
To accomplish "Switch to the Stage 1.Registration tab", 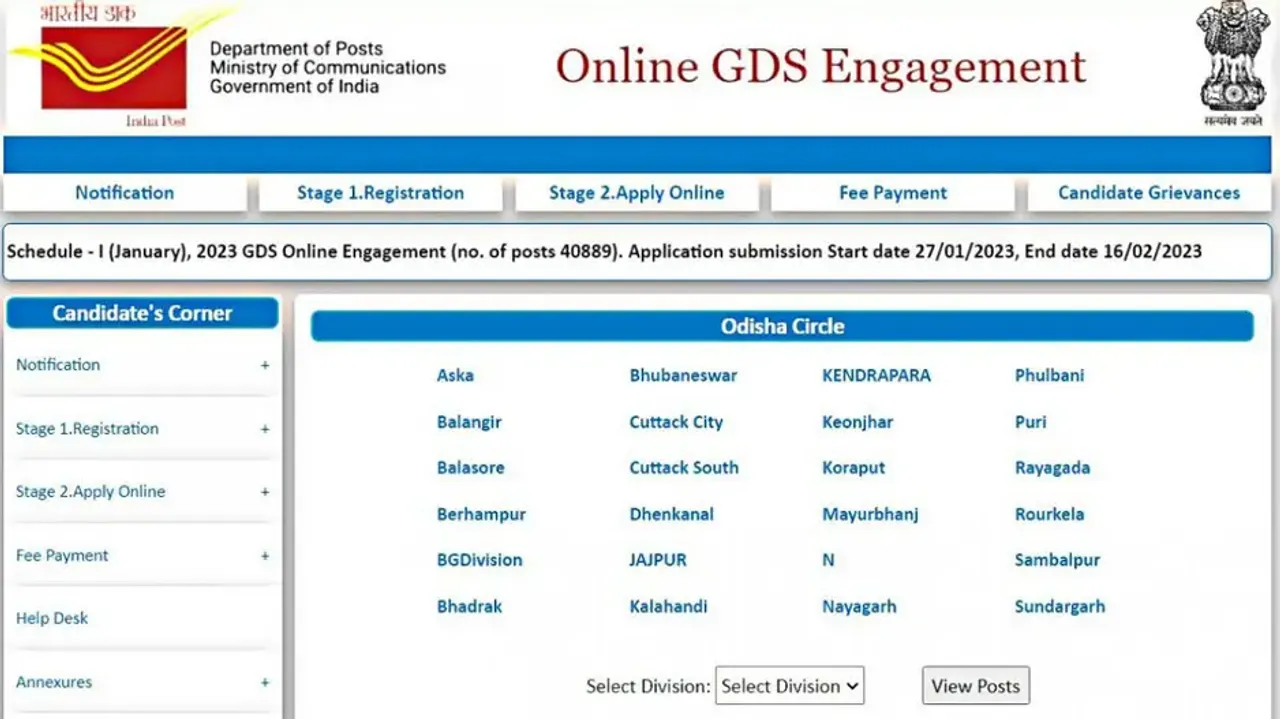I will coord(380,193).
